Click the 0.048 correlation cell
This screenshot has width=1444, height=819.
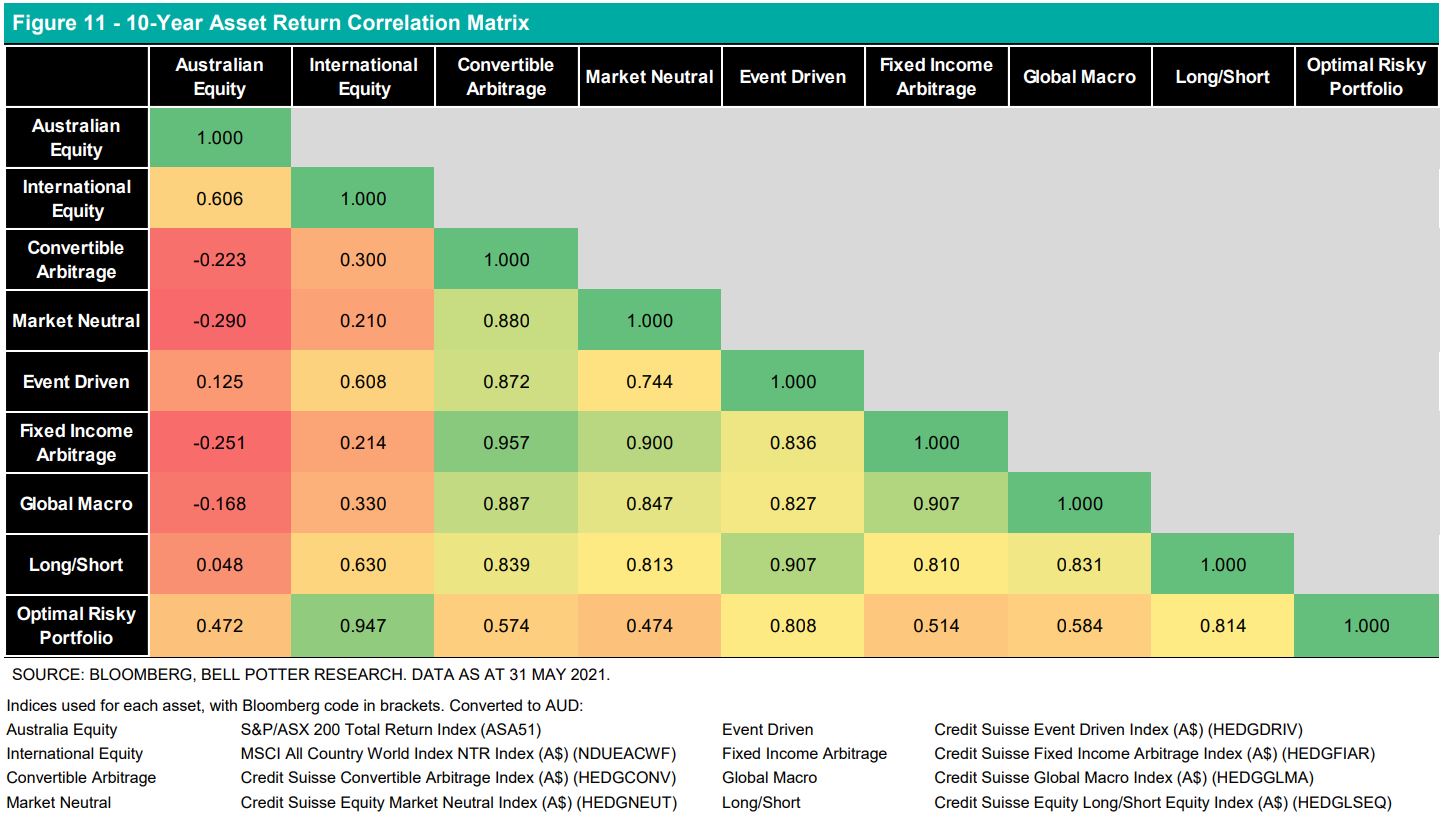tap(219, 565)
